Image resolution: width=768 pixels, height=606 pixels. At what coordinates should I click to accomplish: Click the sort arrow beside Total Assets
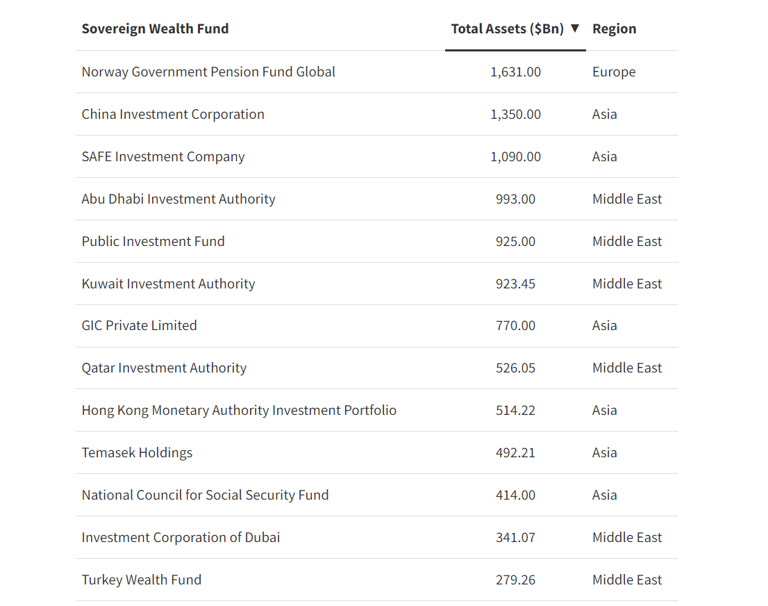click(x=575, y=28)
